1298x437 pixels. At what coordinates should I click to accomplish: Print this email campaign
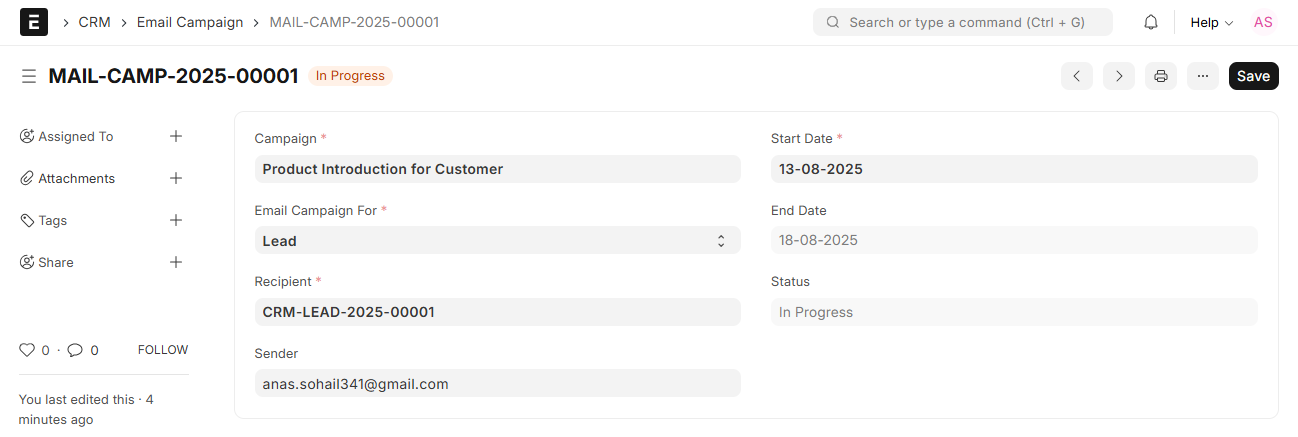pyautogui.click(x=1161, y=76)
